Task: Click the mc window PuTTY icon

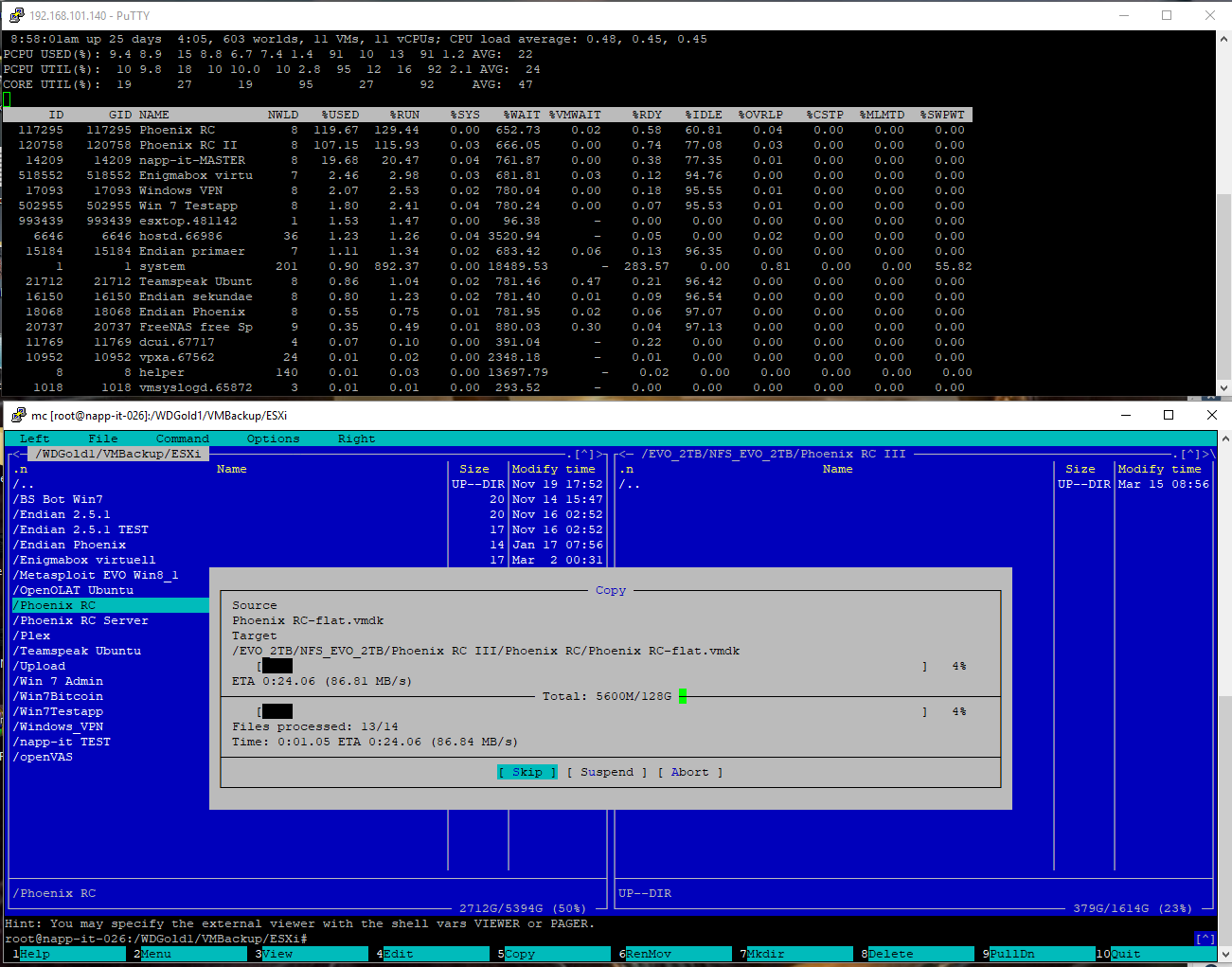Action: (x=18, y=415)
